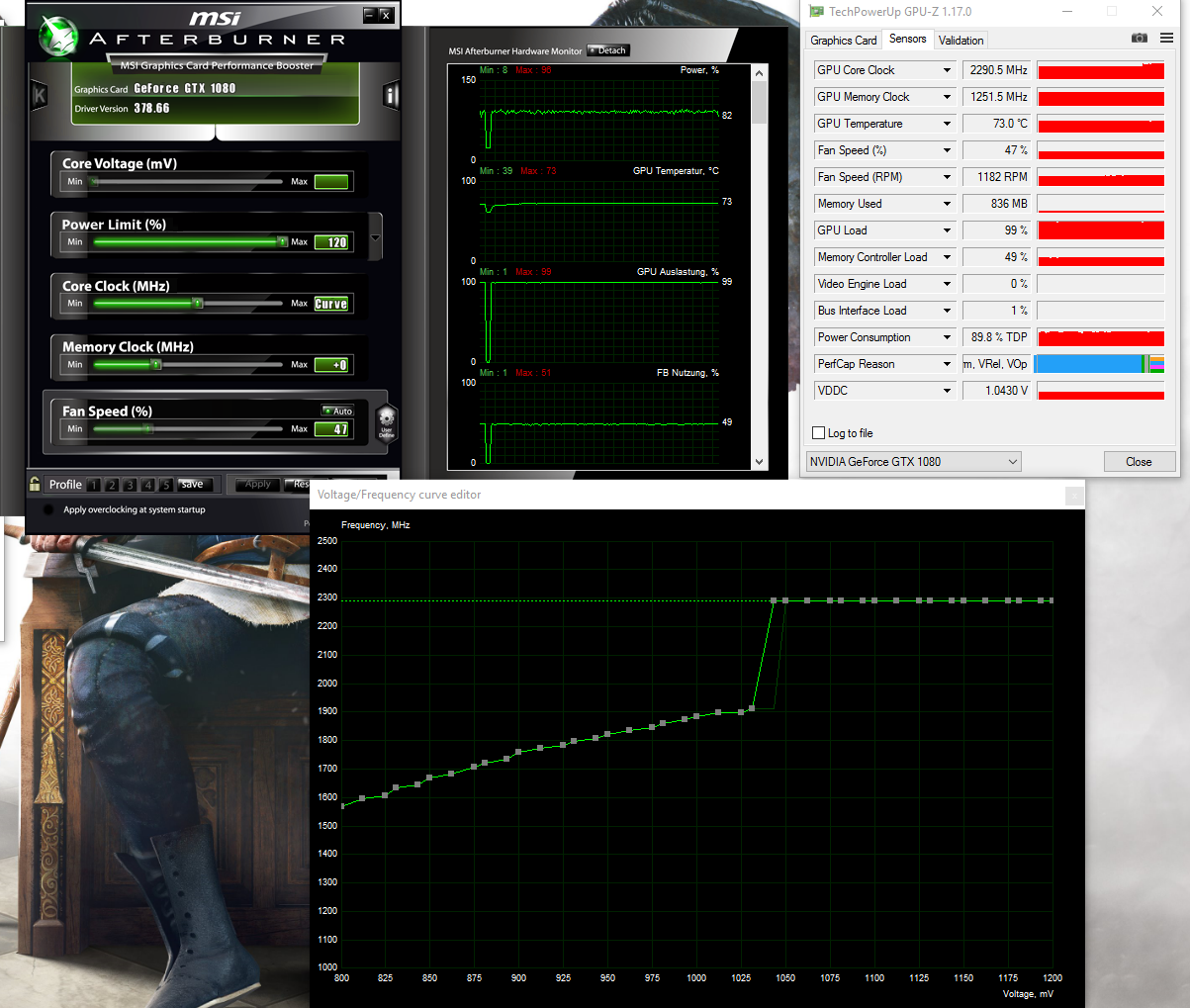Click the hardware monitor scroll up arrow
The height and width of the screenshot is (1008, 1190).
click(x=760, y=73)
